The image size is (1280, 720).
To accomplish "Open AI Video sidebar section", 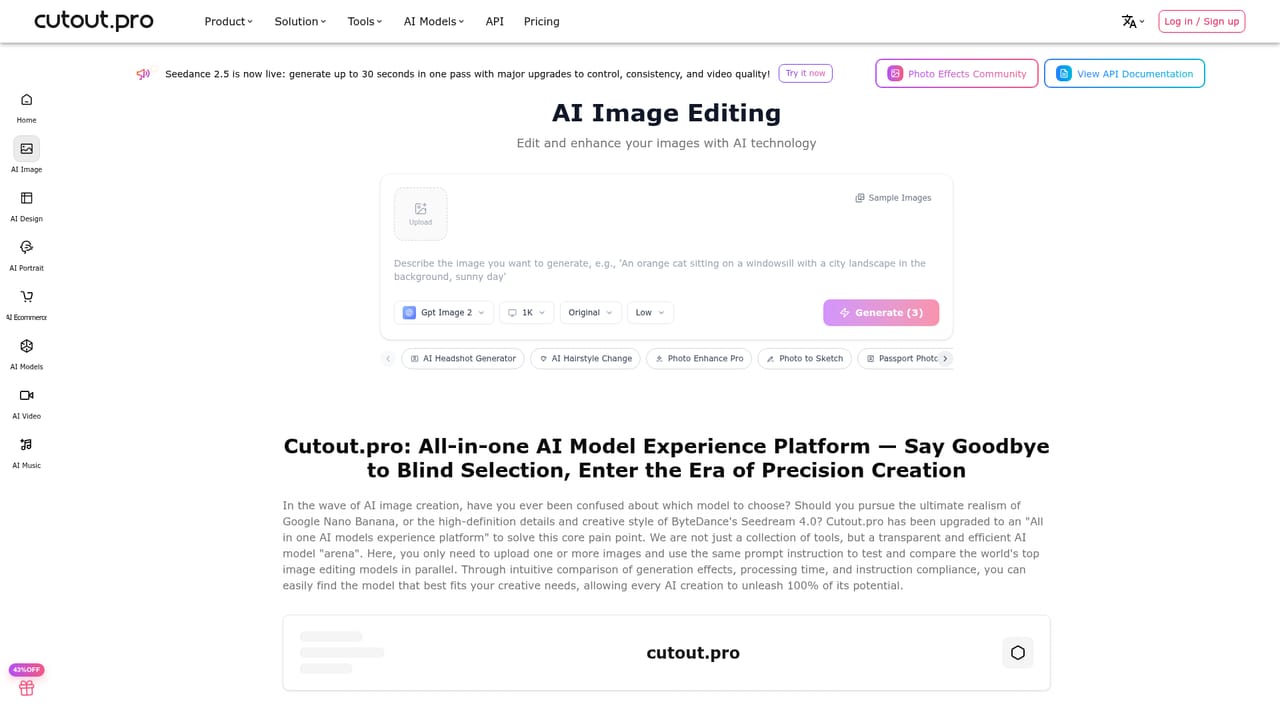I will pyautogui.click(x=27, y=403).
